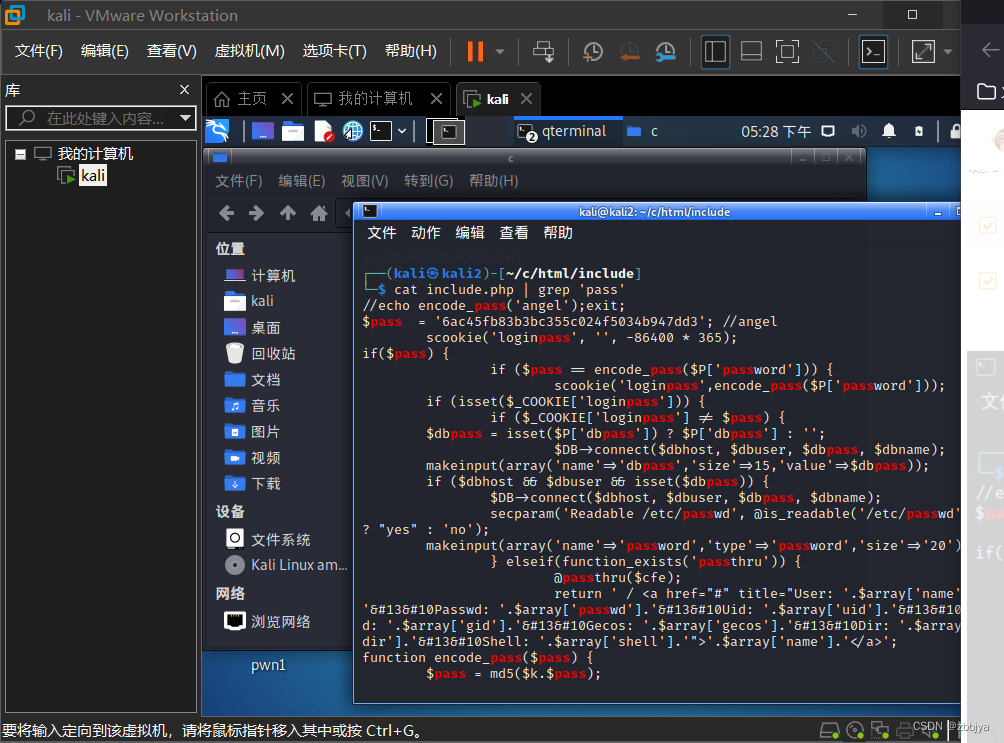The width and height of the screenshot is (1004, 743).
Task: Click the display settings tray icon
Action: pyautogui.click(x=828, y=131)
